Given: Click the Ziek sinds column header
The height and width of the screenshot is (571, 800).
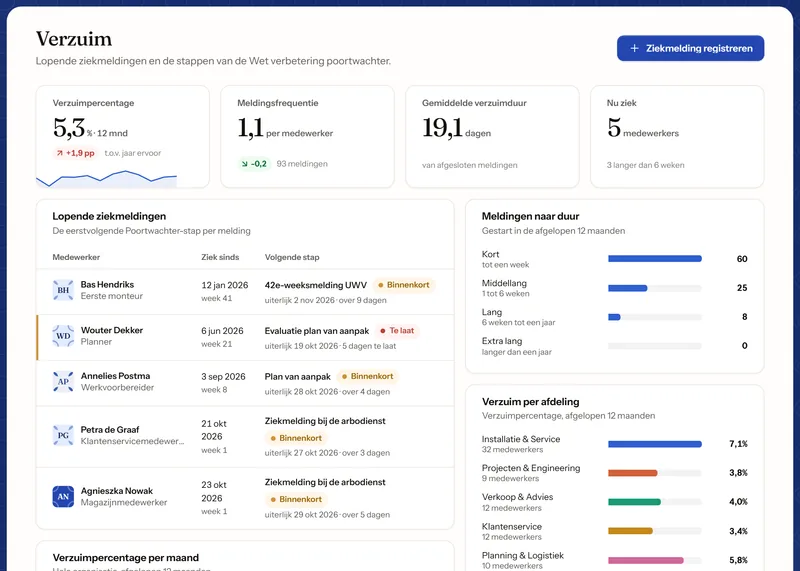Looking at the screenshot, I should click(220, 257).
